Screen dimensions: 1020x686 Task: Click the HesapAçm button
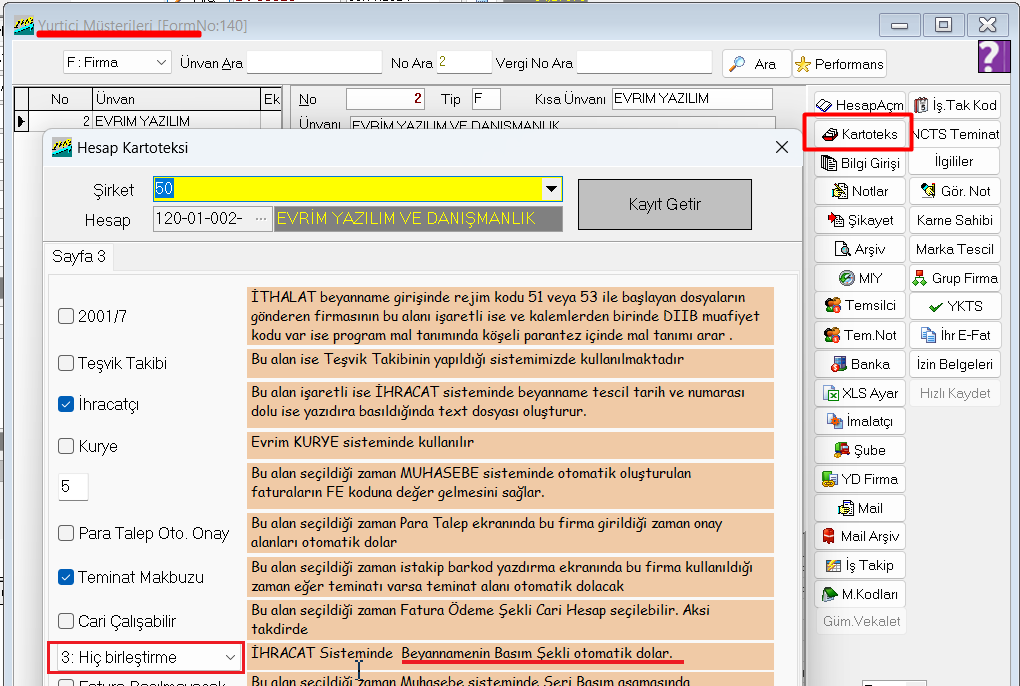click(858, 104)
